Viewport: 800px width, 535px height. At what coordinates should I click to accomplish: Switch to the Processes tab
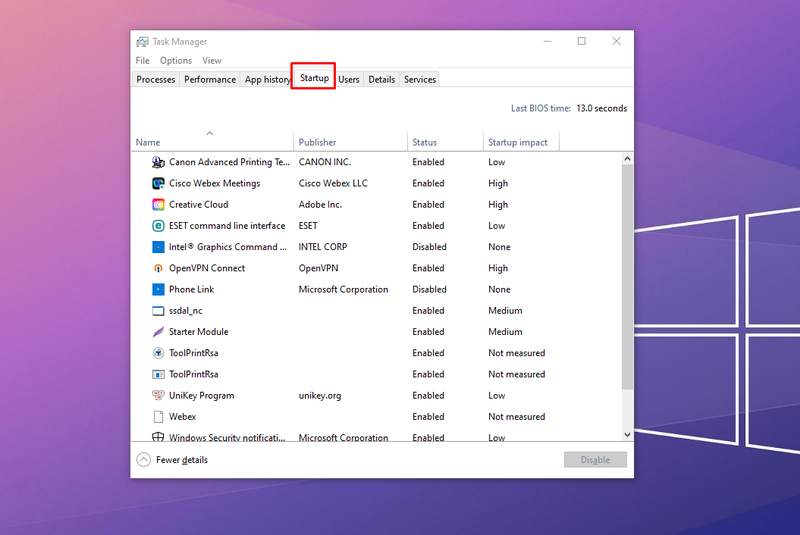tap(156, 80)
